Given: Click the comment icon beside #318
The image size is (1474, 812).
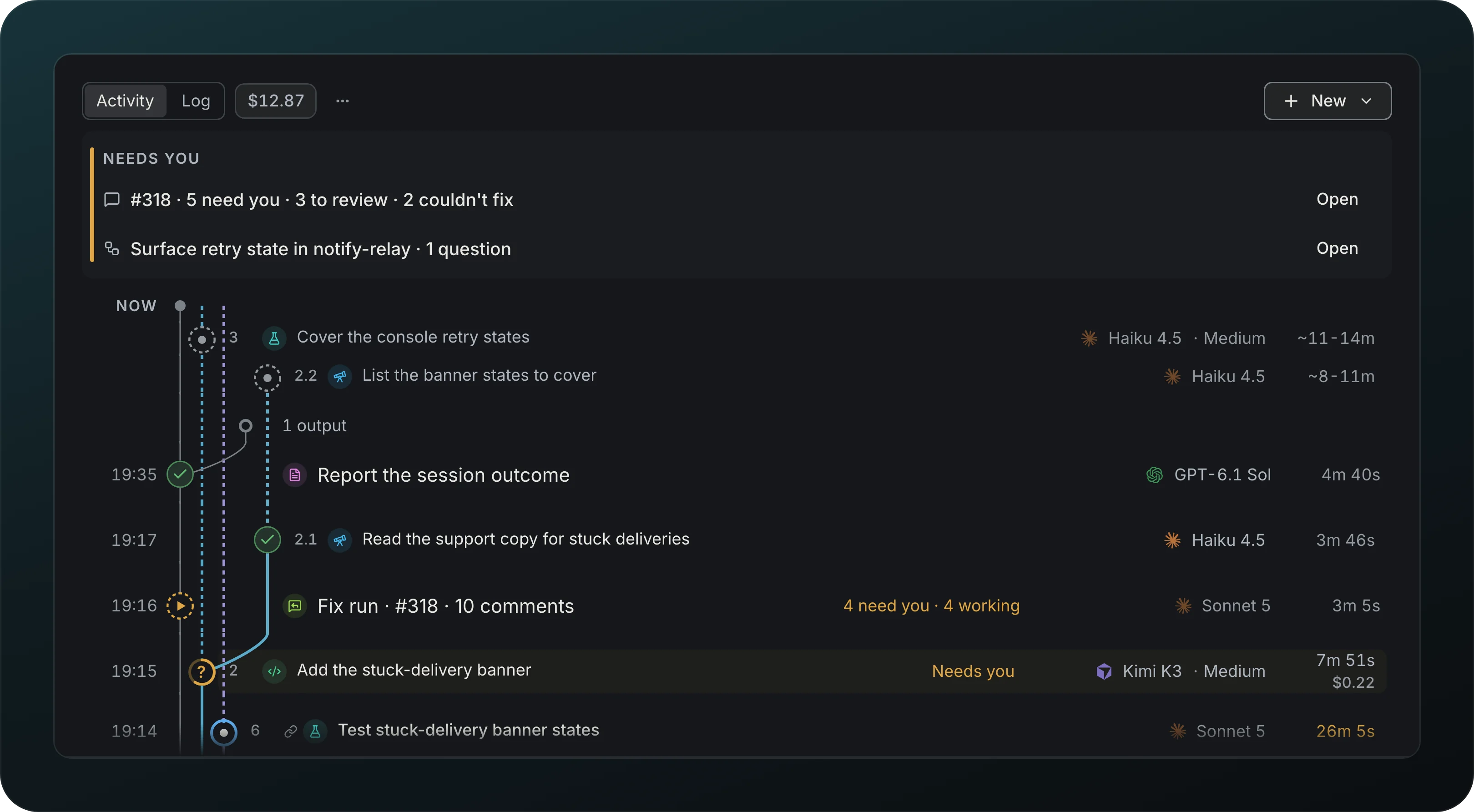Looking at the screenshot, I should pyautogui.click(x=111, y=199).
